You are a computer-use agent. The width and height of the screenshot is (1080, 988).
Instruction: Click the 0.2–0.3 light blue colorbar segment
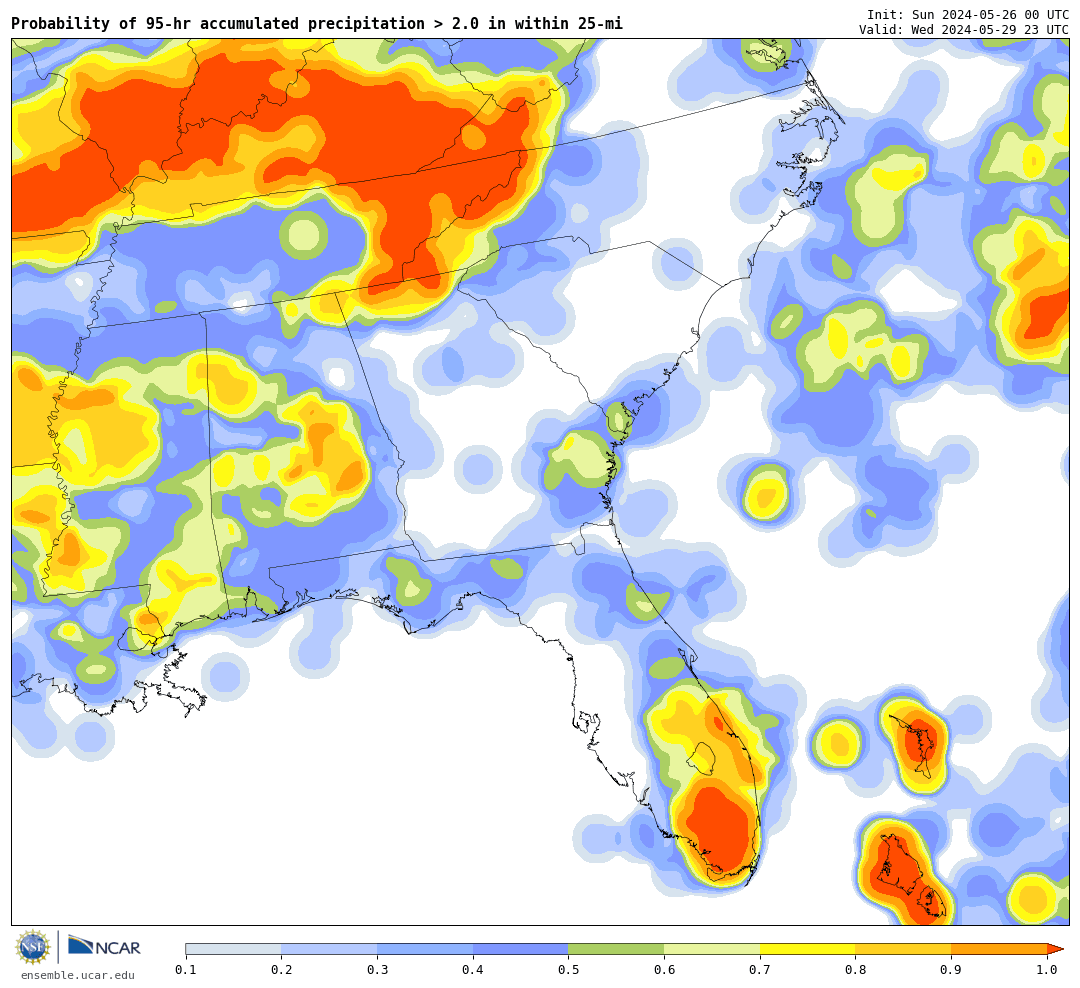[x=329, y=949]
